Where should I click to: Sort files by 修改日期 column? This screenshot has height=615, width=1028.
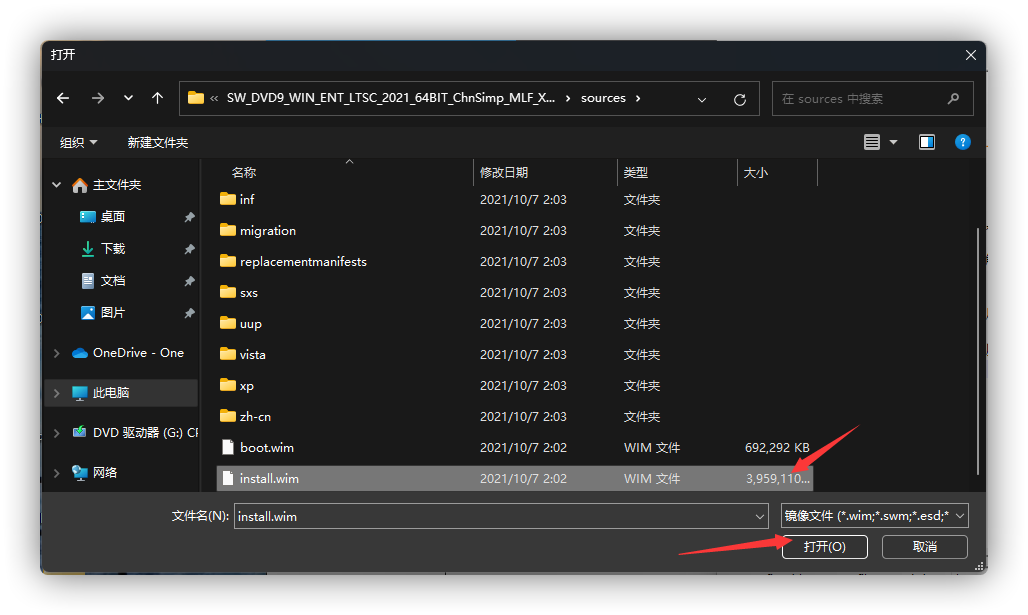(x=504, y=172)
